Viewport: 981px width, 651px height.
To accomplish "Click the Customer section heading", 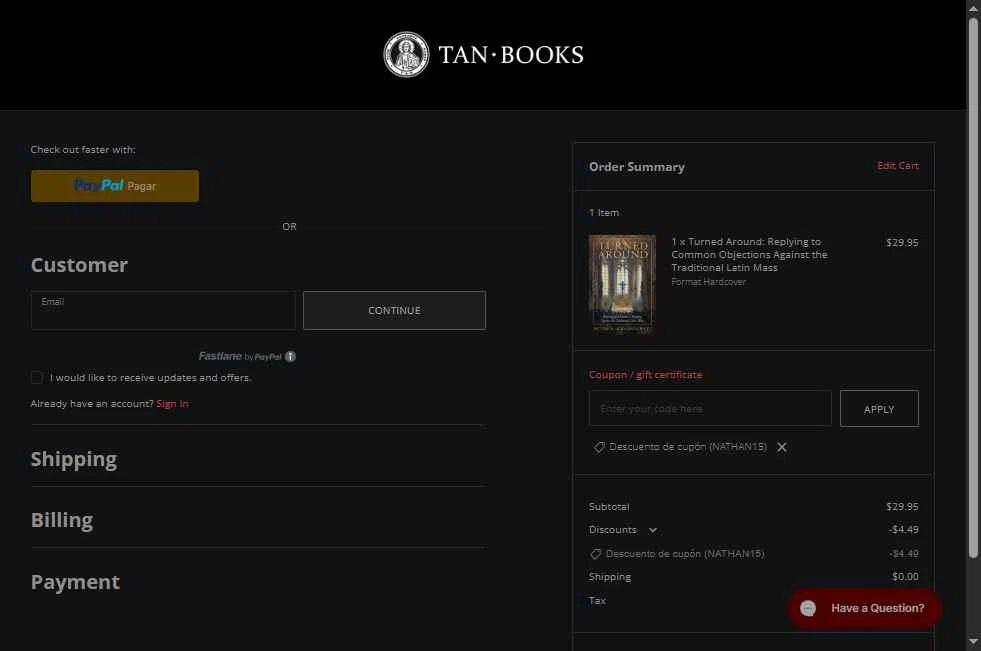I will 79,265.
